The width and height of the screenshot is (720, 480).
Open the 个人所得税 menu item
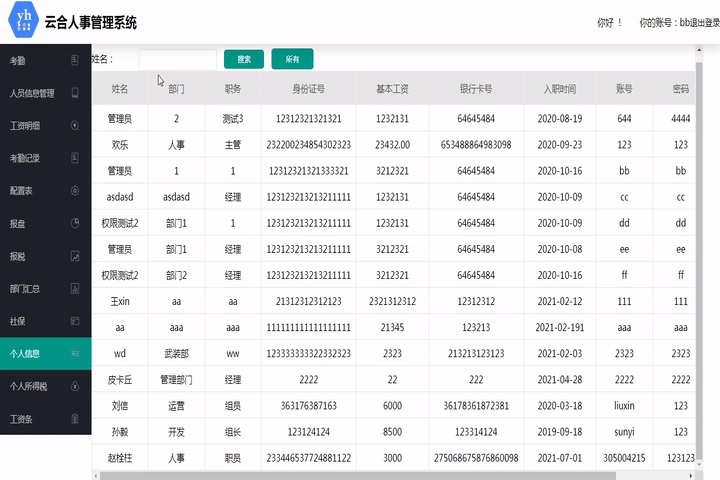pos(30,386)
